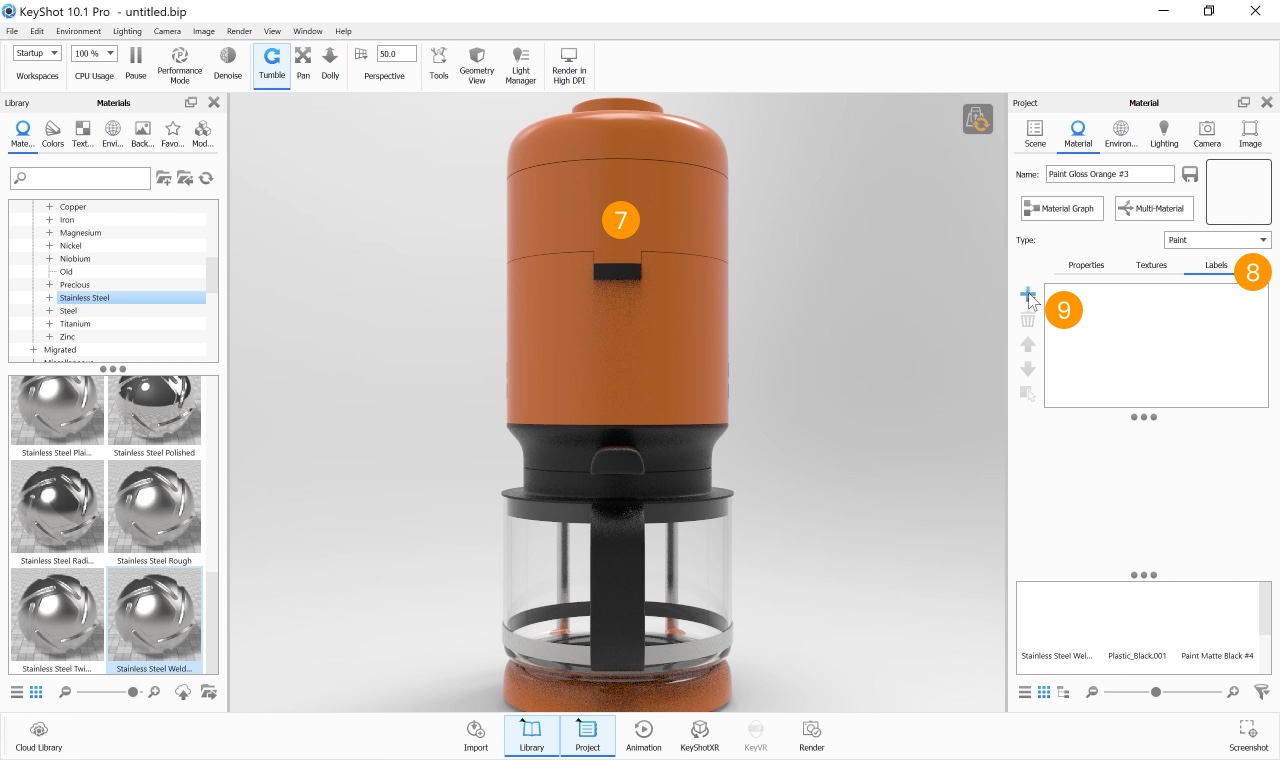Activate the Tumble camera tool

point(271,63)
